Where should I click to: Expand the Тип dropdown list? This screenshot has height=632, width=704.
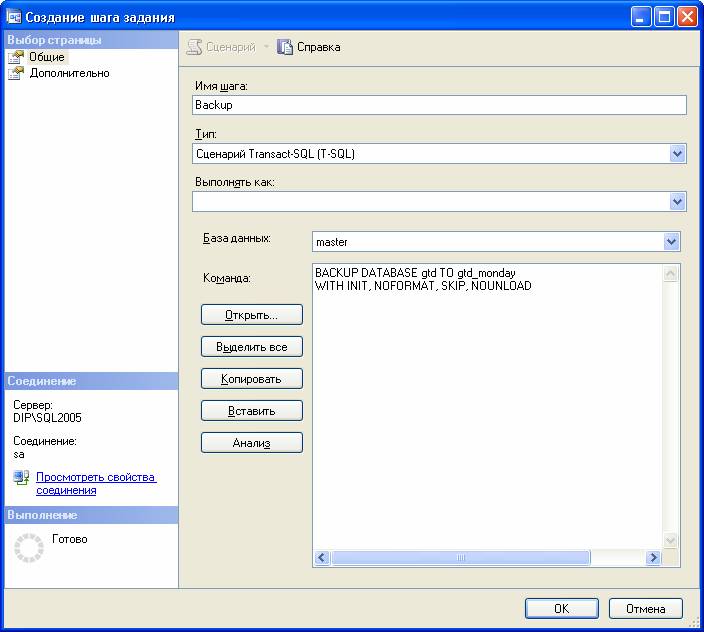tap(677, 154)
